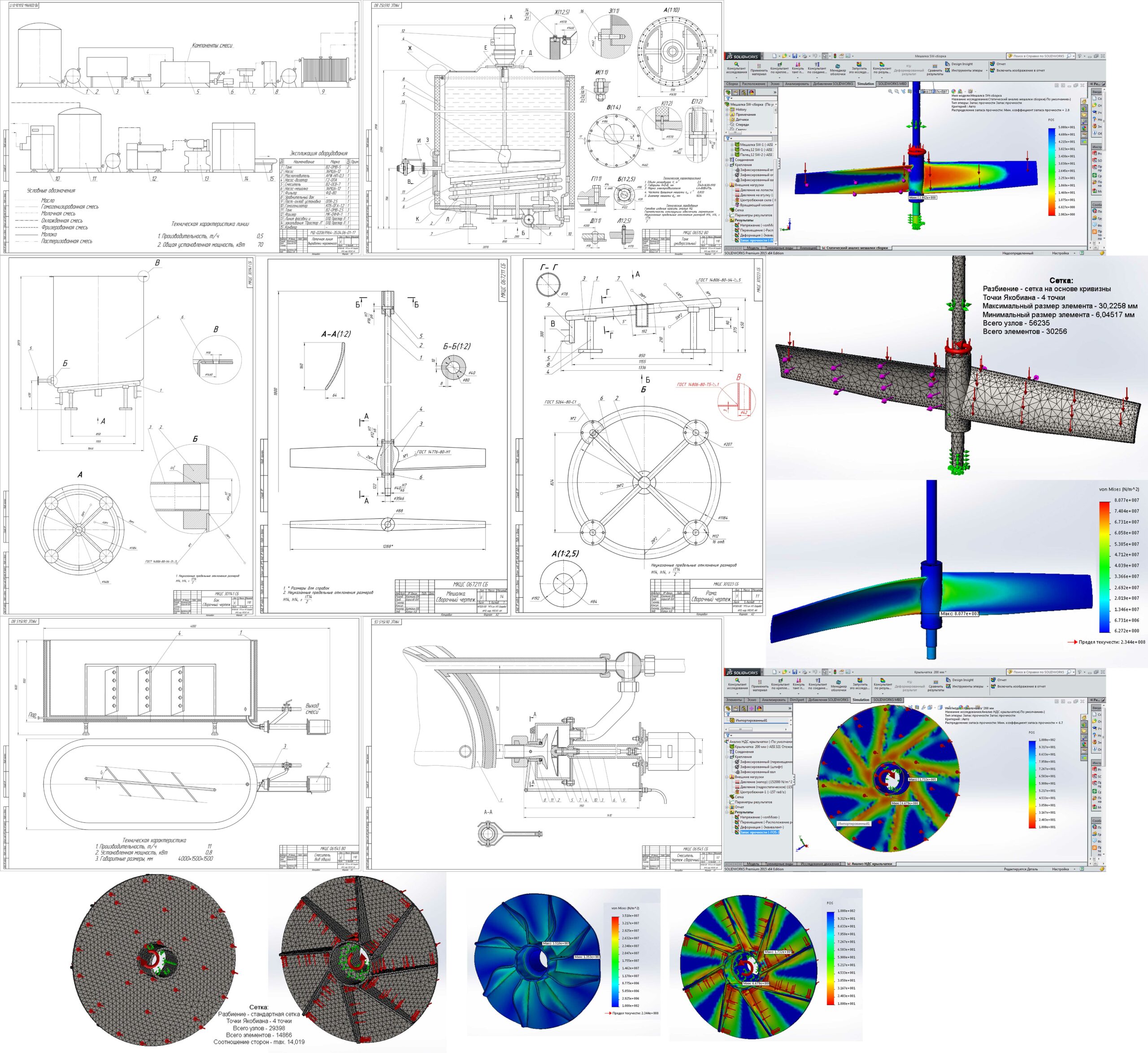Viewport: 1148px width, 1053px height.
Task: Click DisplayManager tab icon in Крыльчатка 200 мм window
Action: [759, 708]
